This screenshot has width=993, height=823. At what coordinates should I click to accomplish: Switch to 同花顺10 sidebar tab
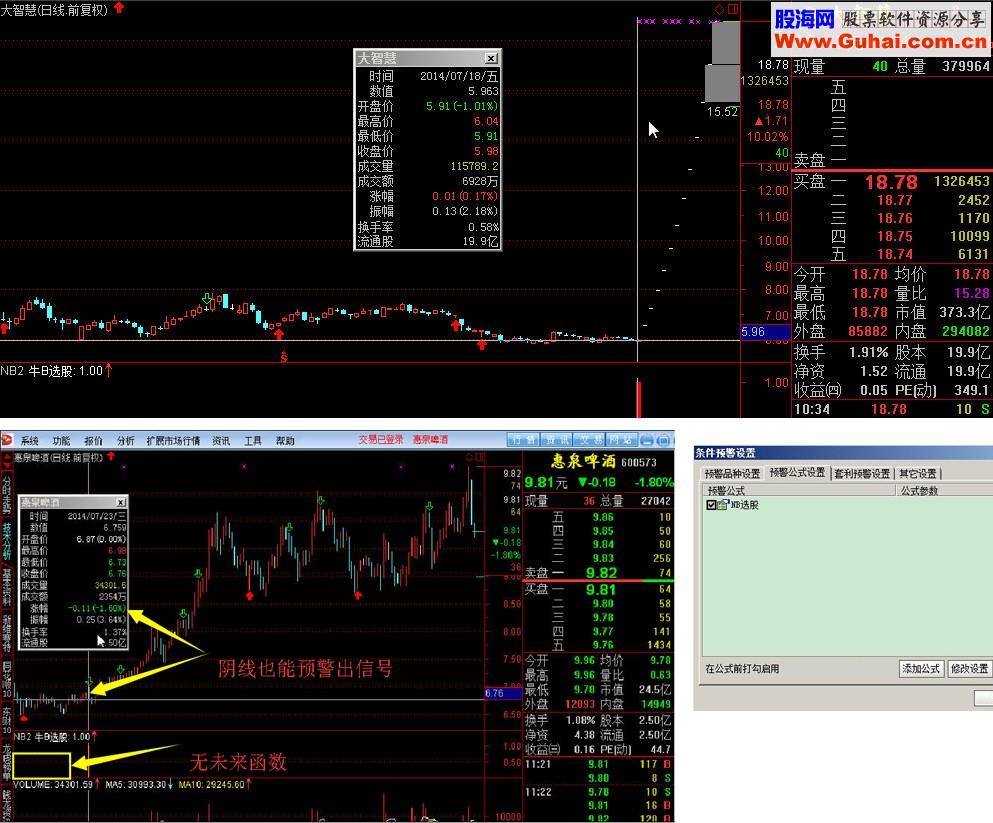(6, 678)
